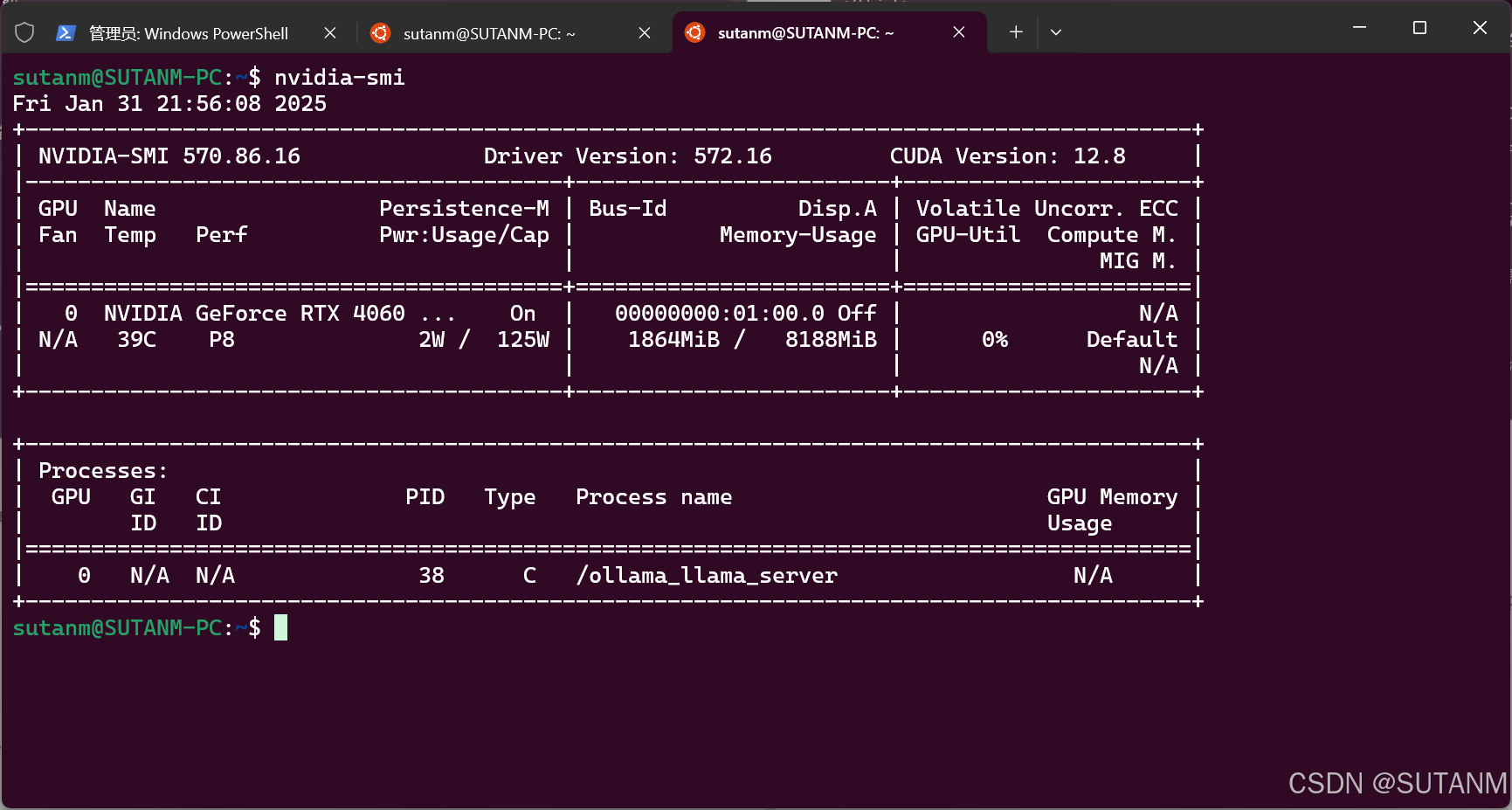Screen dimensions: 1512x810
Task: Click the 'Bus-Id' column header
Action: tap(628, 209)
